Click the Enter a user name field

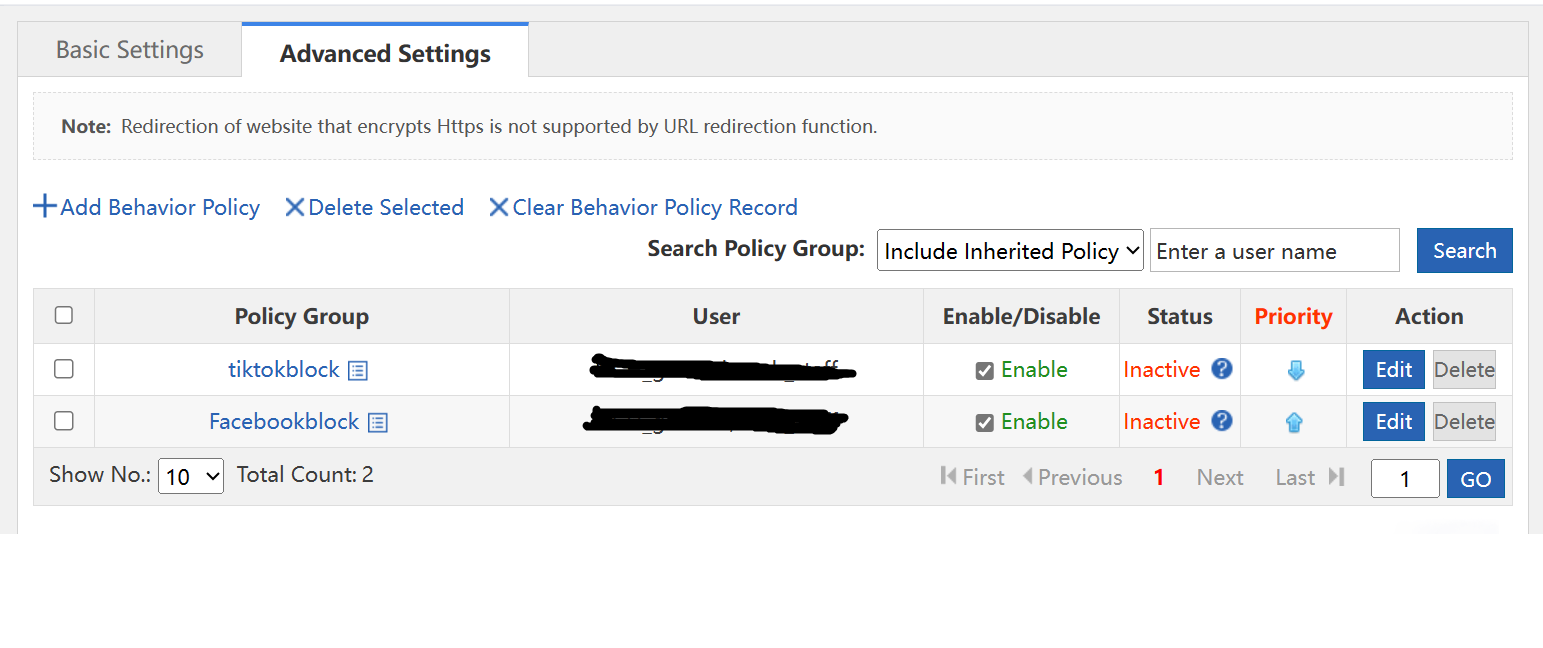click(1274, 251)
